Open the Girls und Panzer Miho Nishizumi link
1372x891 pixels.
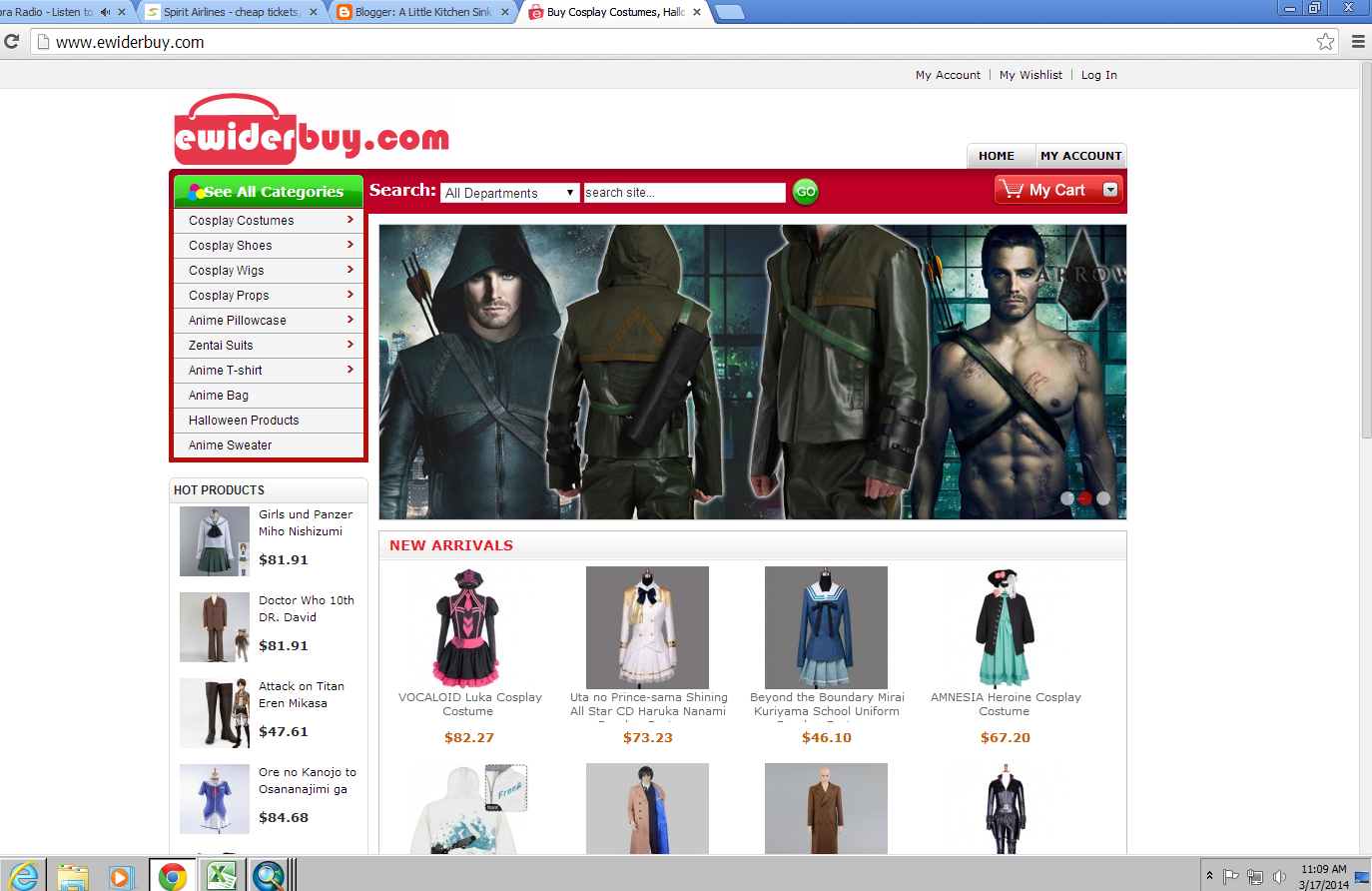306,523
